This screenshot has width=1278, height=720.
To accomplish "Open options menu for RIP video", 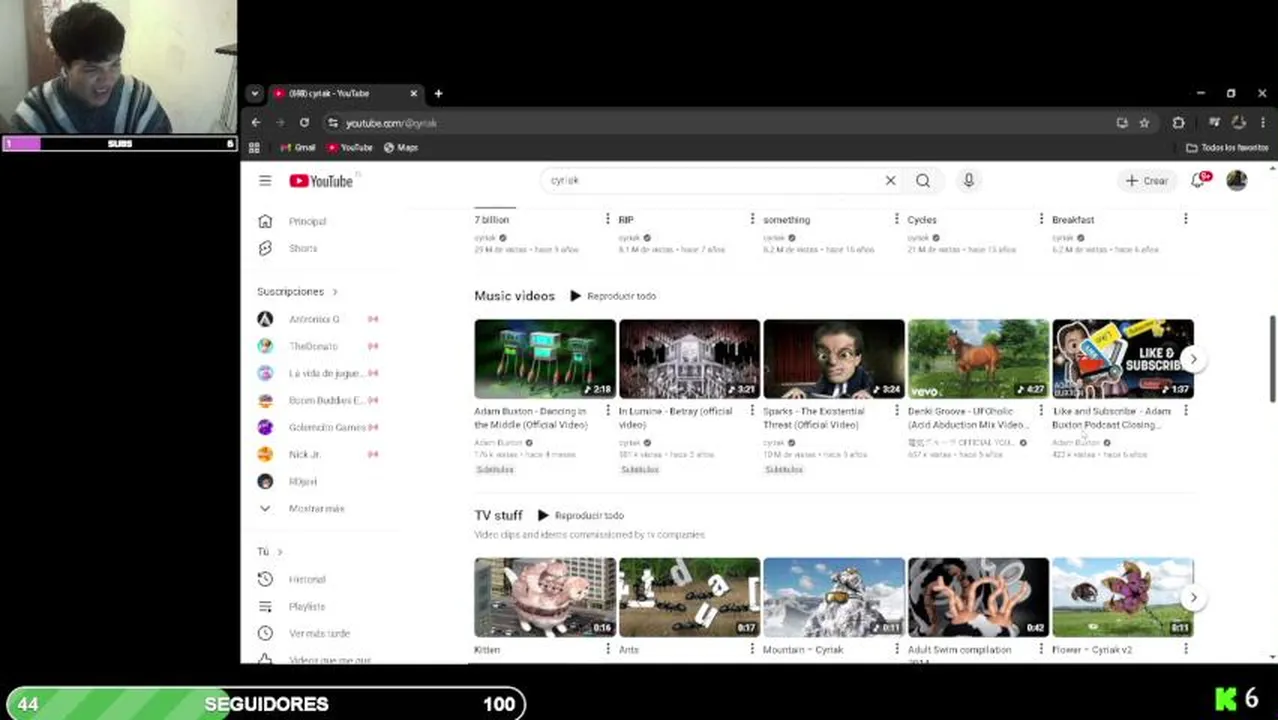I will [752, 219].
